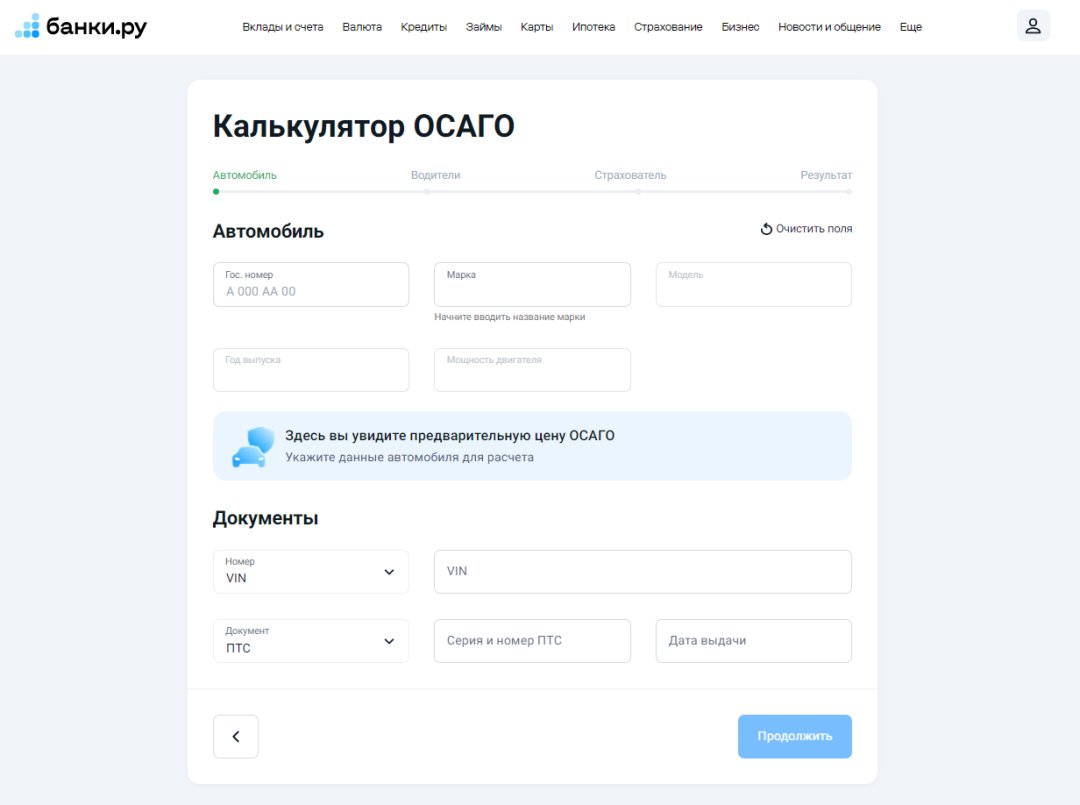Click the Дата выдачи field

pyautogui.click(x=753, y=641)
